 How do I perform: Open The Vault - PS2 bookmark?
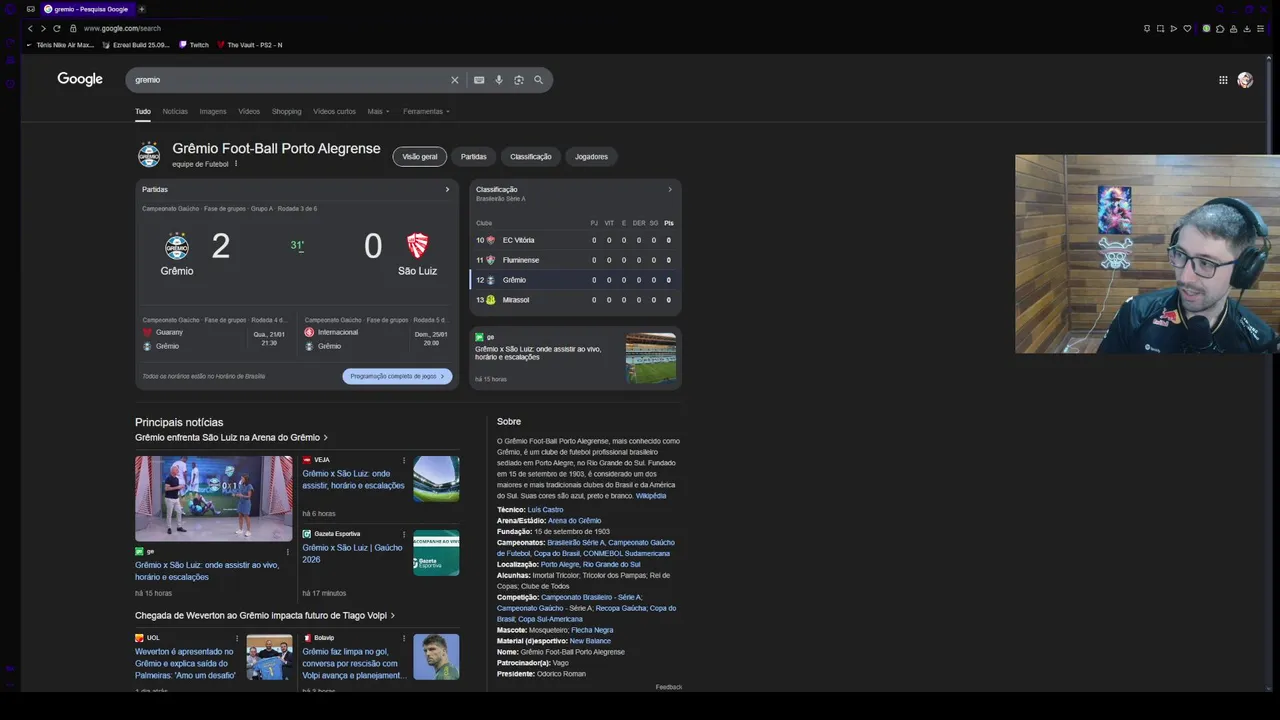pyautogui.click(x=250, y=45)
